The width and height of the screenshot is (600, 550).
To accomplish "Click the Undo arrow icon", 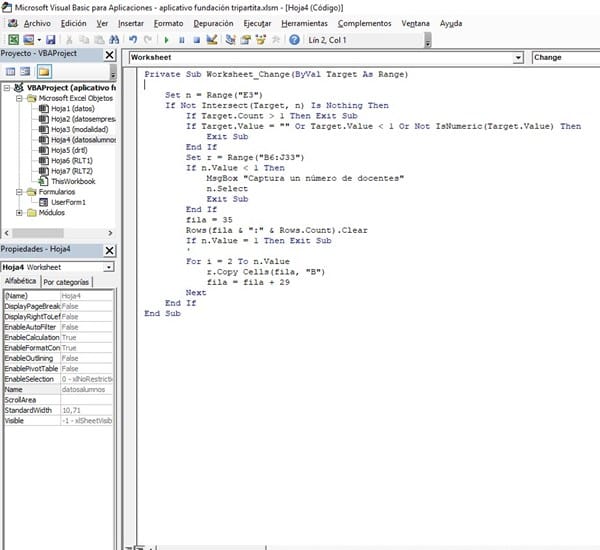I will pyautogui.click(x=133, y=39).
